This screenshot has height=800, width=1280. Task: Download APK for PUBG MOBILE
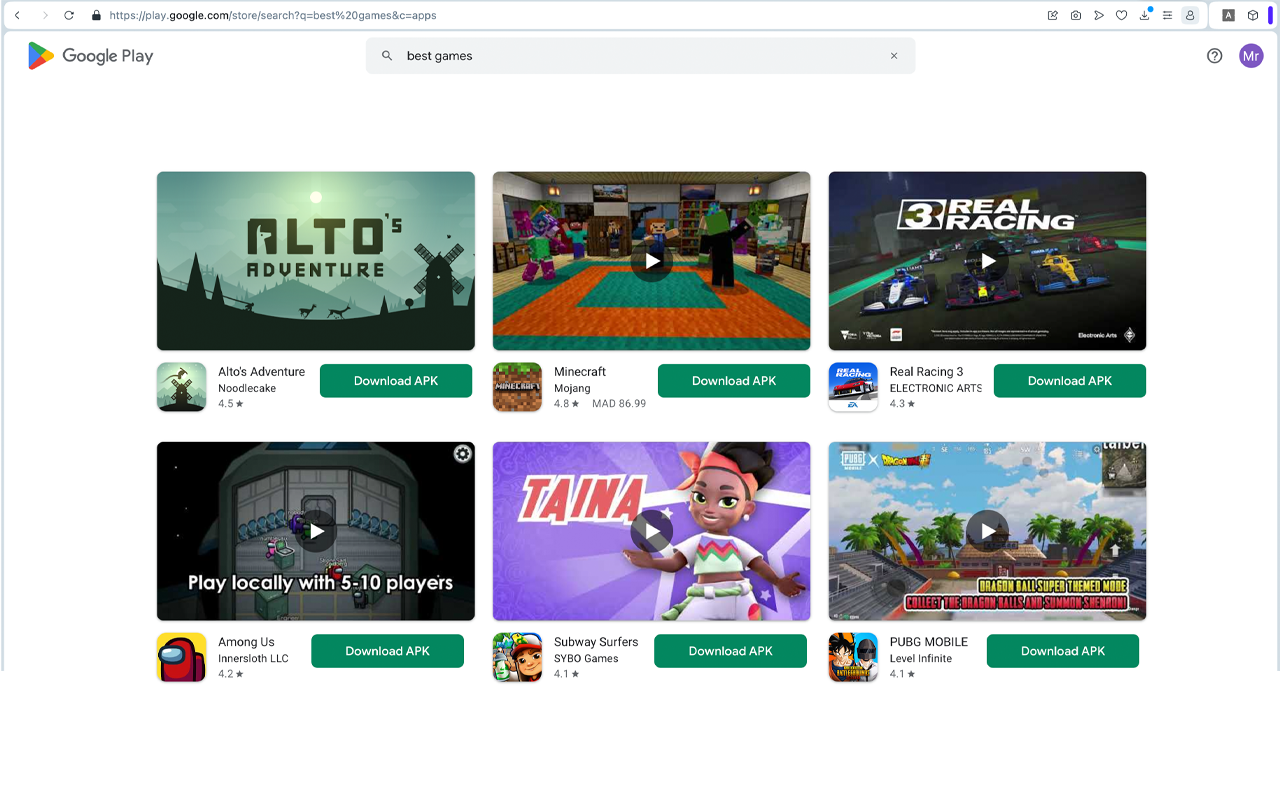point(1063,651)
